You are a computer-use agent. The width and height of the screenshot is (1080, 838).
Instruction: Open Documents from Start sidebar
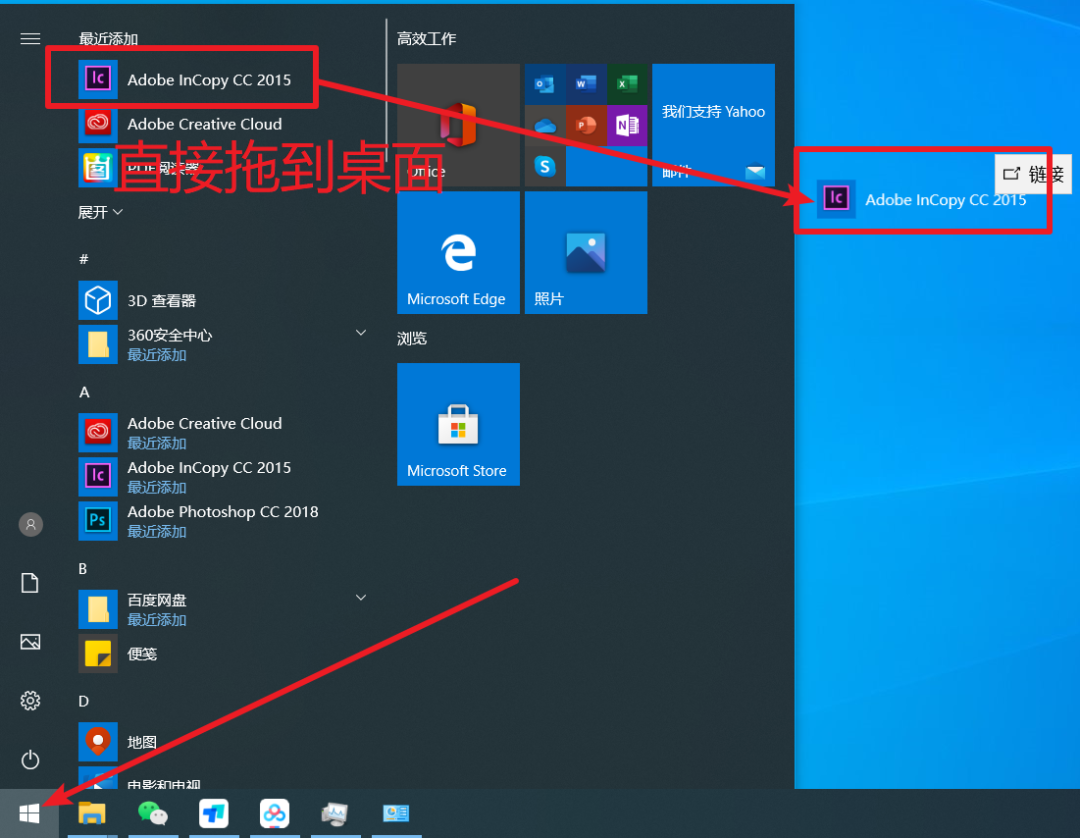point(30,583)
